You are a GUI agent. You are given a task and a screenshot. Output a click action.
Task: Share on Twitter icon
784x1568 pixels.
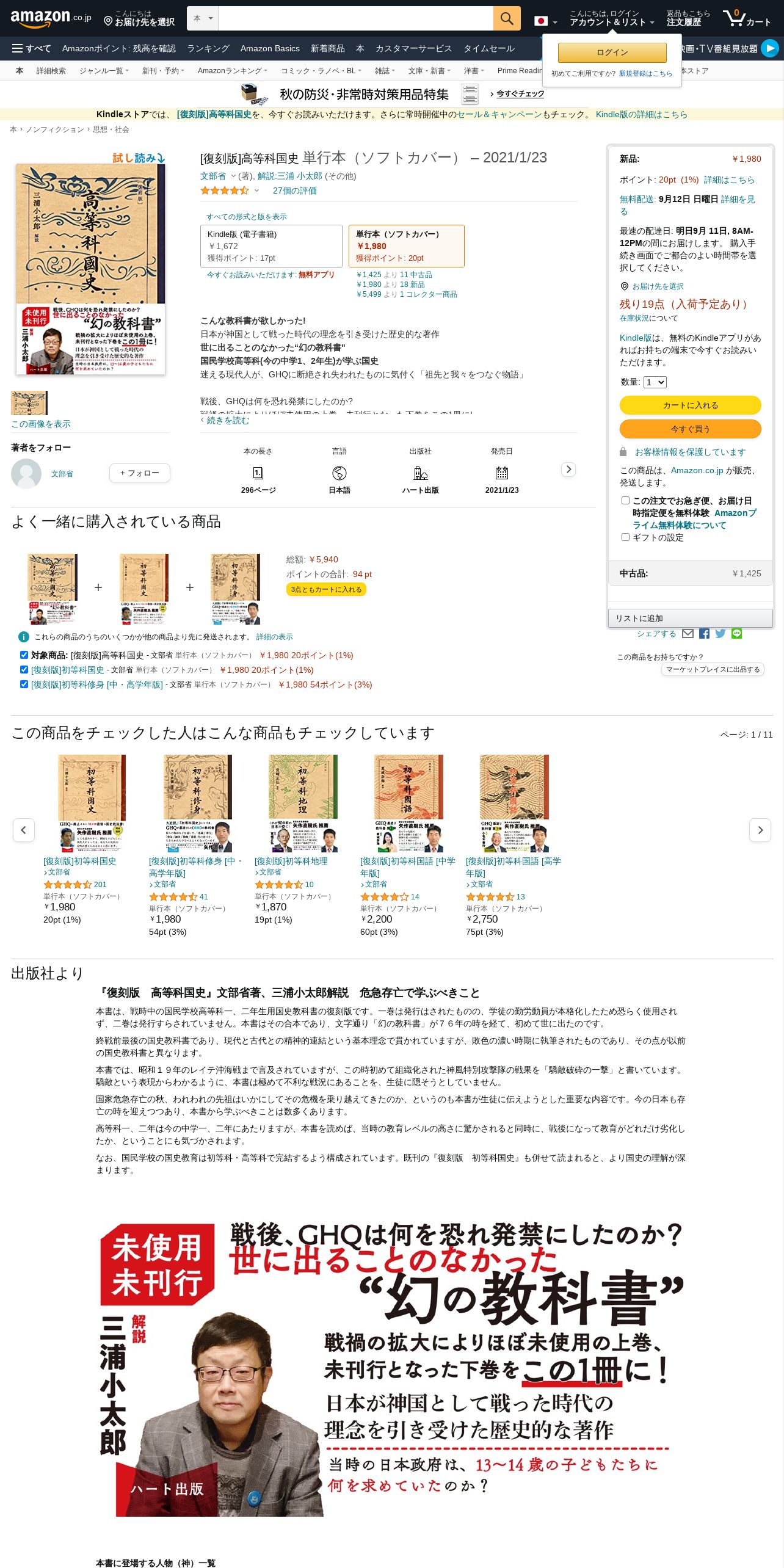coord(720,634)
